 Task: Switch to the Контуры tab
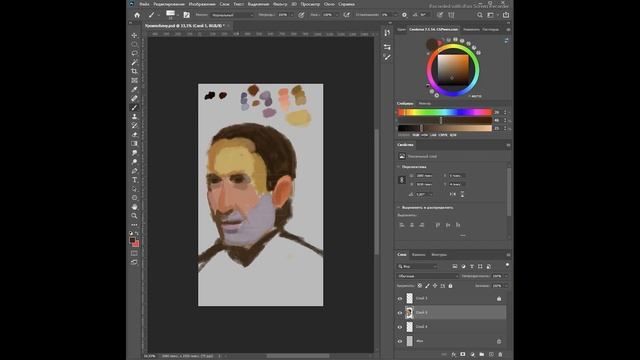point(439,255)
